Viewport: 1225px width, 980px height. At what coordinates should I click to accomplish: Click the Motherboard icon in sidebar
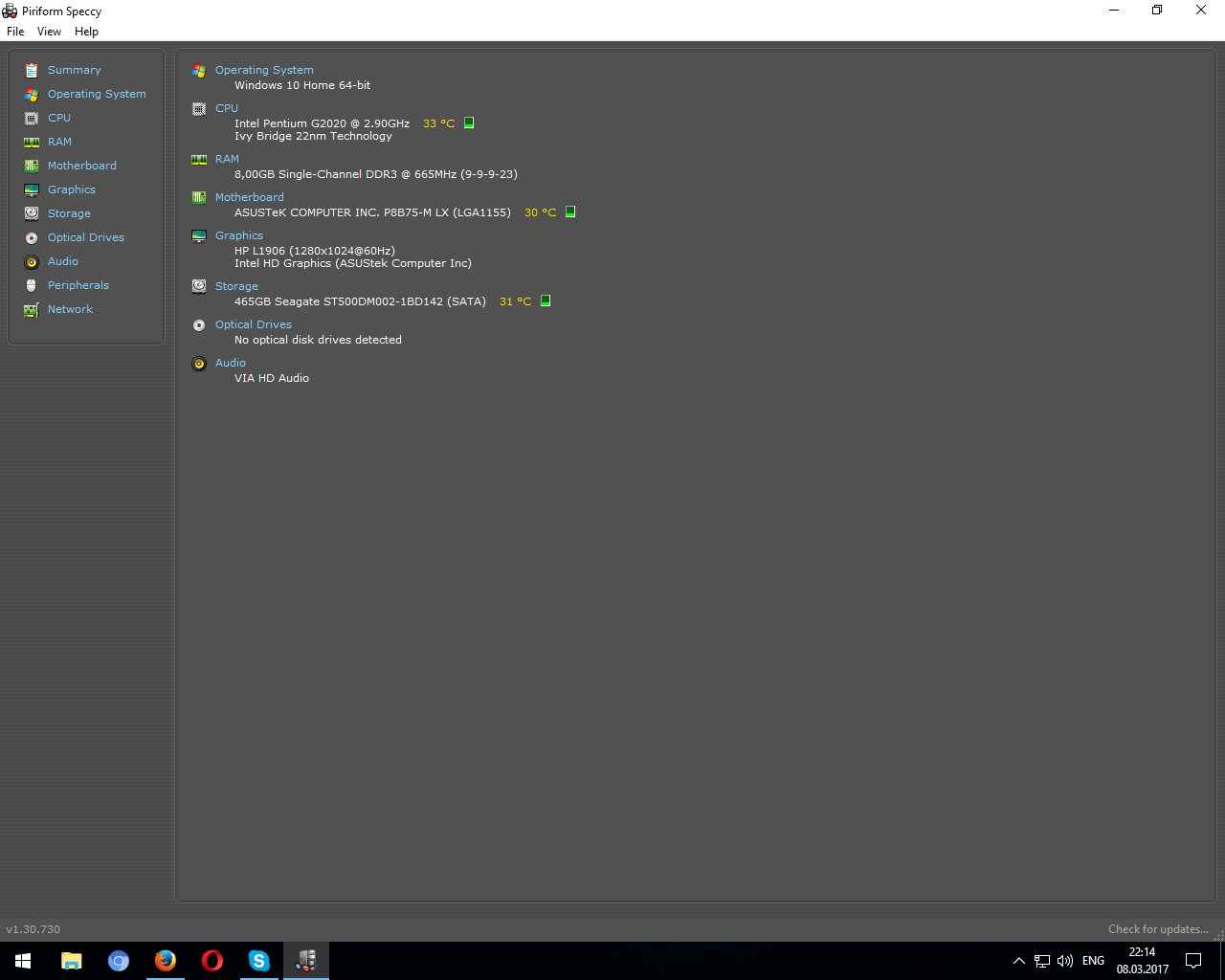coord(32,166)
